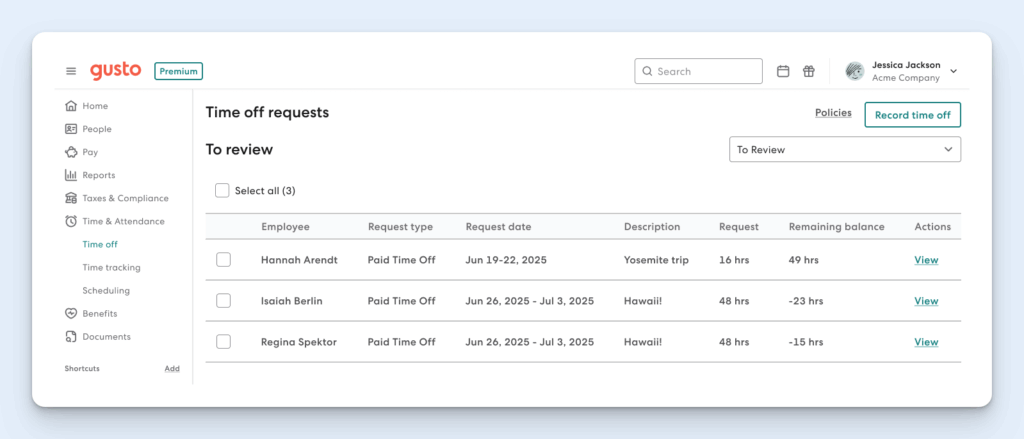Click the Gusto logo
Viewport: 1024px width, 439px height.
point(116,71)
